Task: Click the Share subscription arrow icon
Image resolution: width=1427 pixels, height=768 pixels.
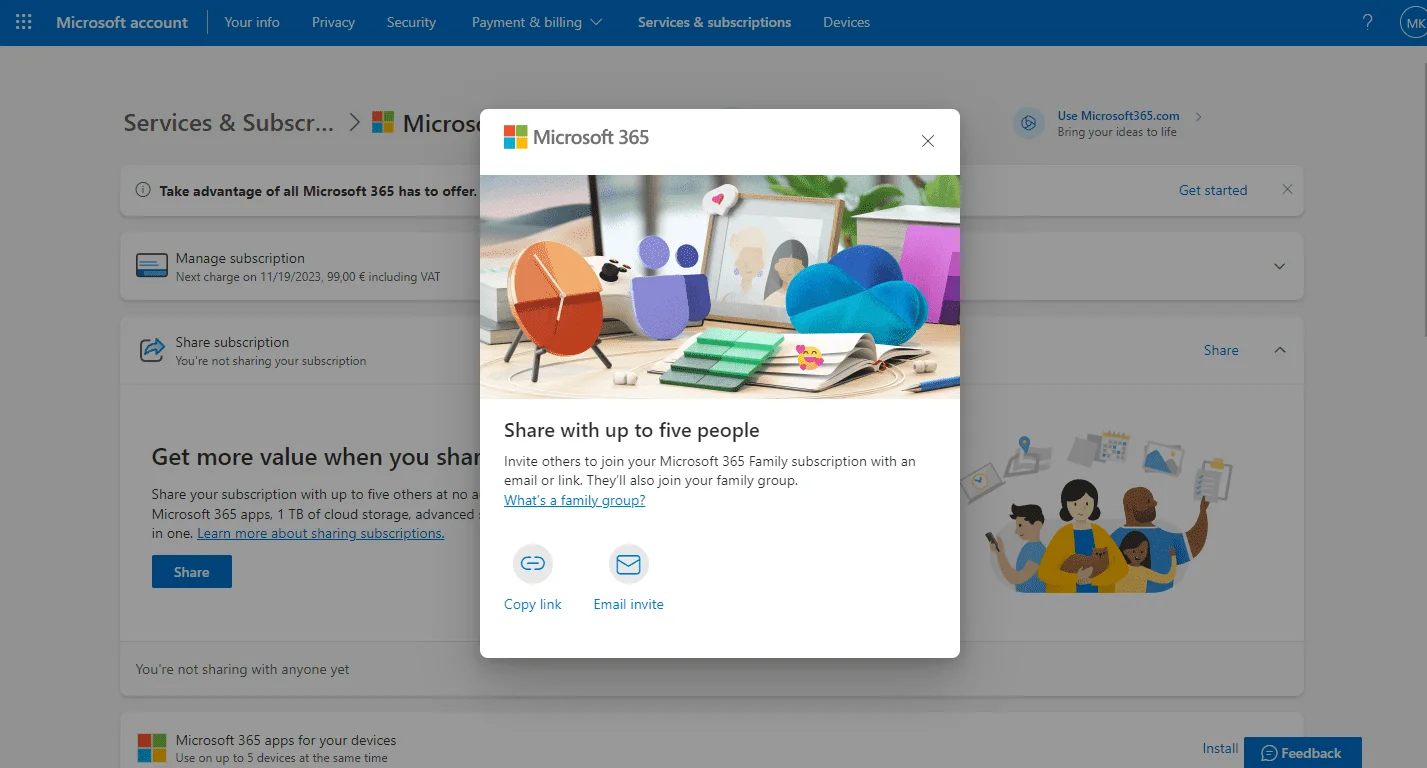Action: pyautogui.click(x=152, y=350)
